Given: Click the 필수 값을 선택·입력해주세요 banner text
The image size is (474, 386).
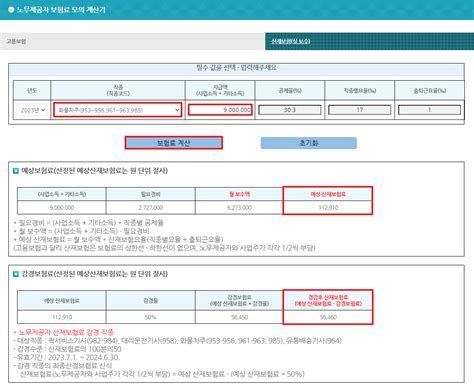Looking at the screenshot, I should coord(236,68).
